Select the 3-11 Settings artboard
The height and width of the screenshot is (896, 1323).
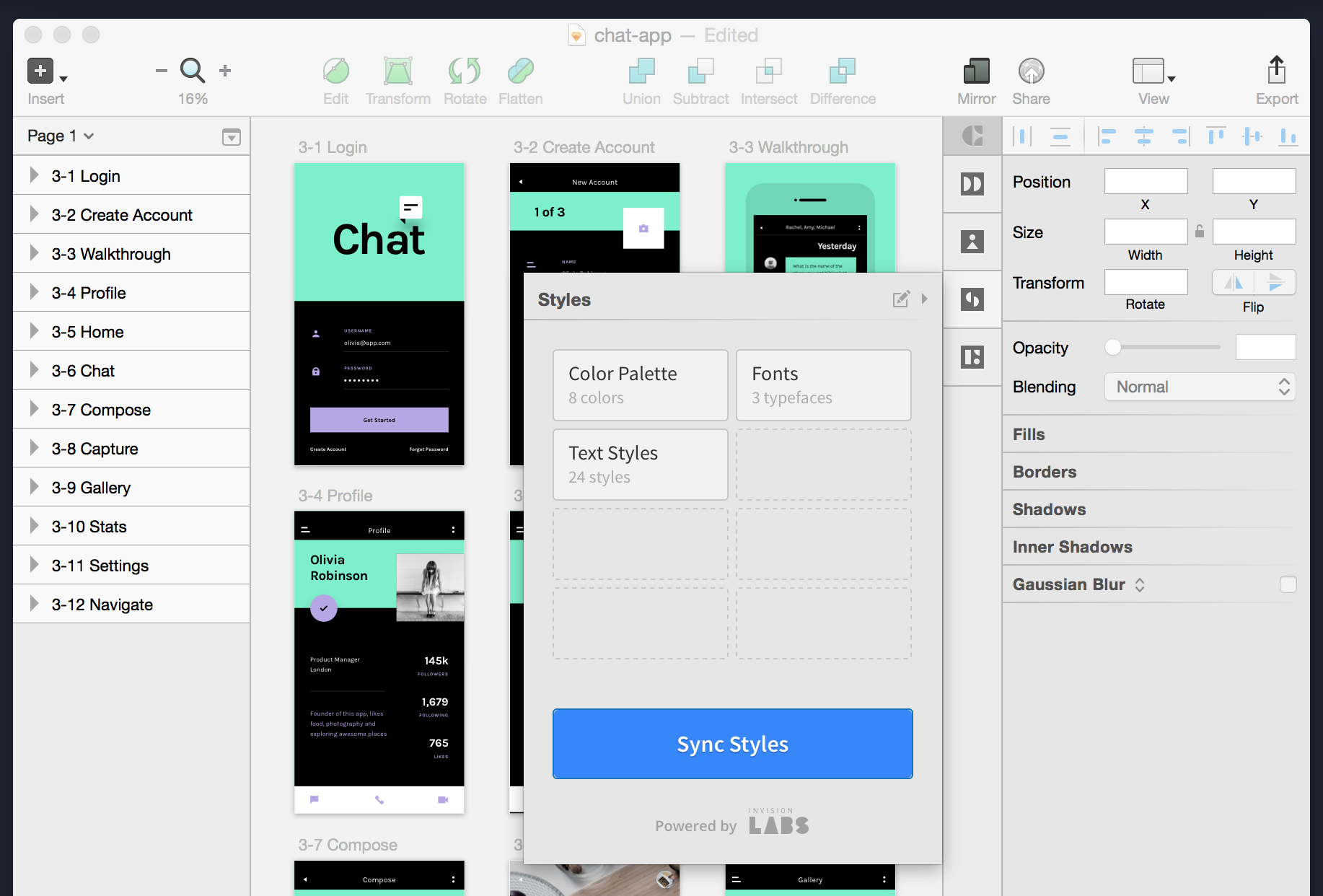pyautogui.click(x=100, y=566)
